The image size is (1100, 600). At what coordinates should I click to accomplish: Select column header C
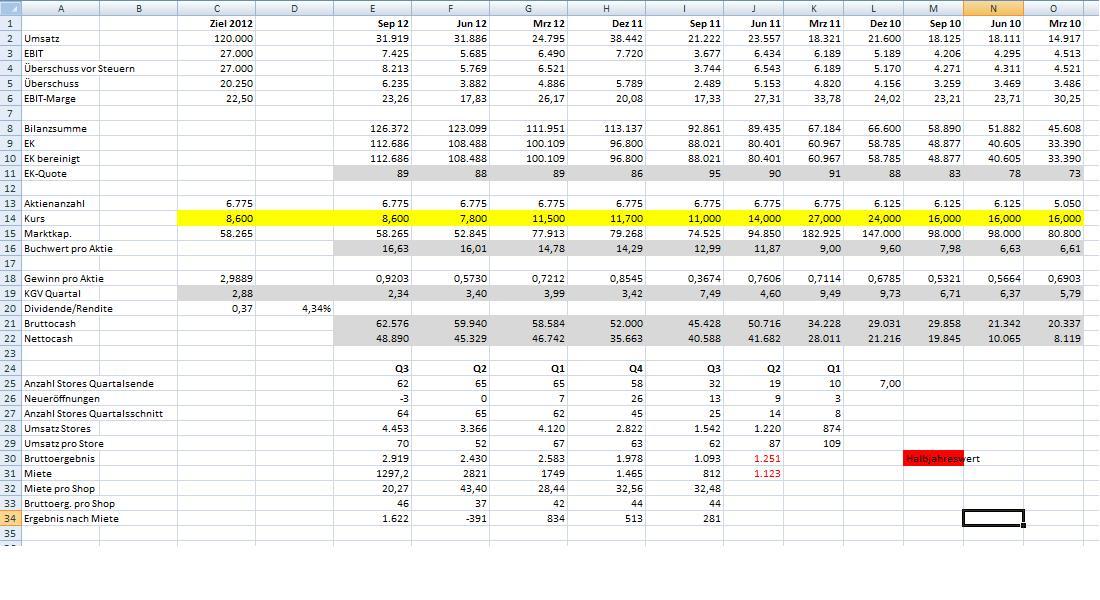click(216, 8)
